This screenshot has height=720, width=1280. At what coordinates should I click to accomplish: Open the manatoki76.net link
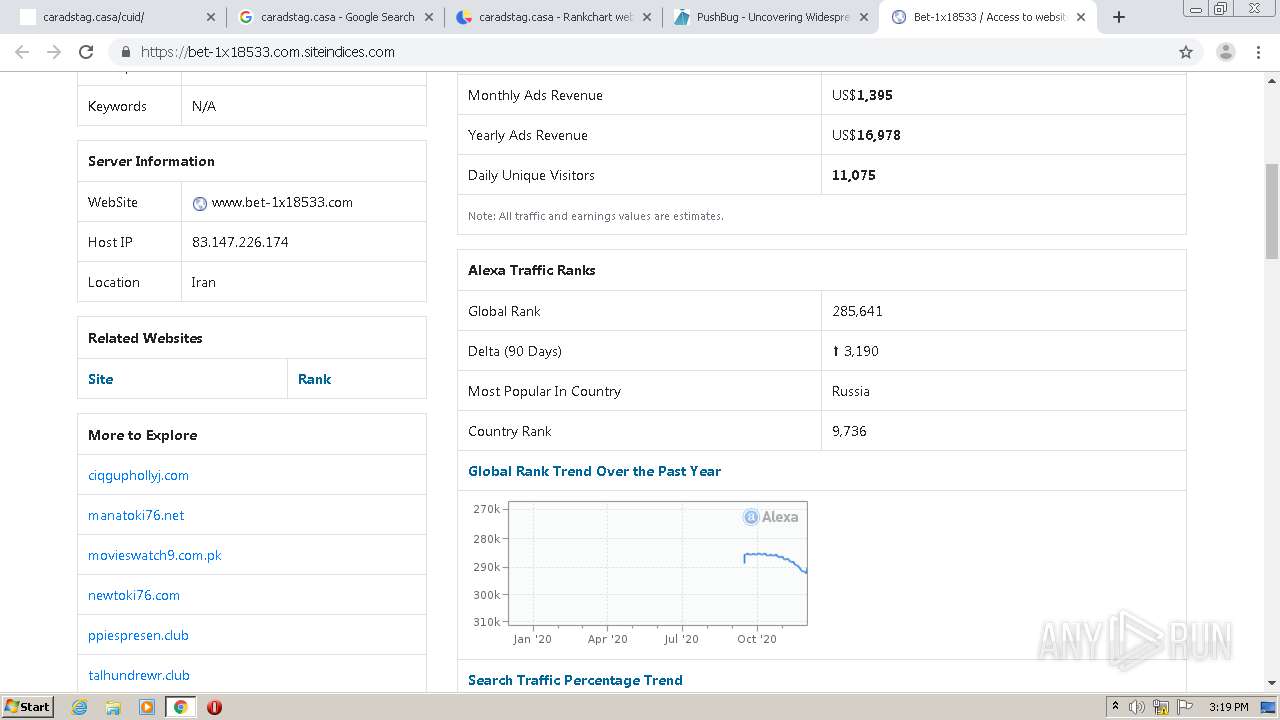[136, 515]
